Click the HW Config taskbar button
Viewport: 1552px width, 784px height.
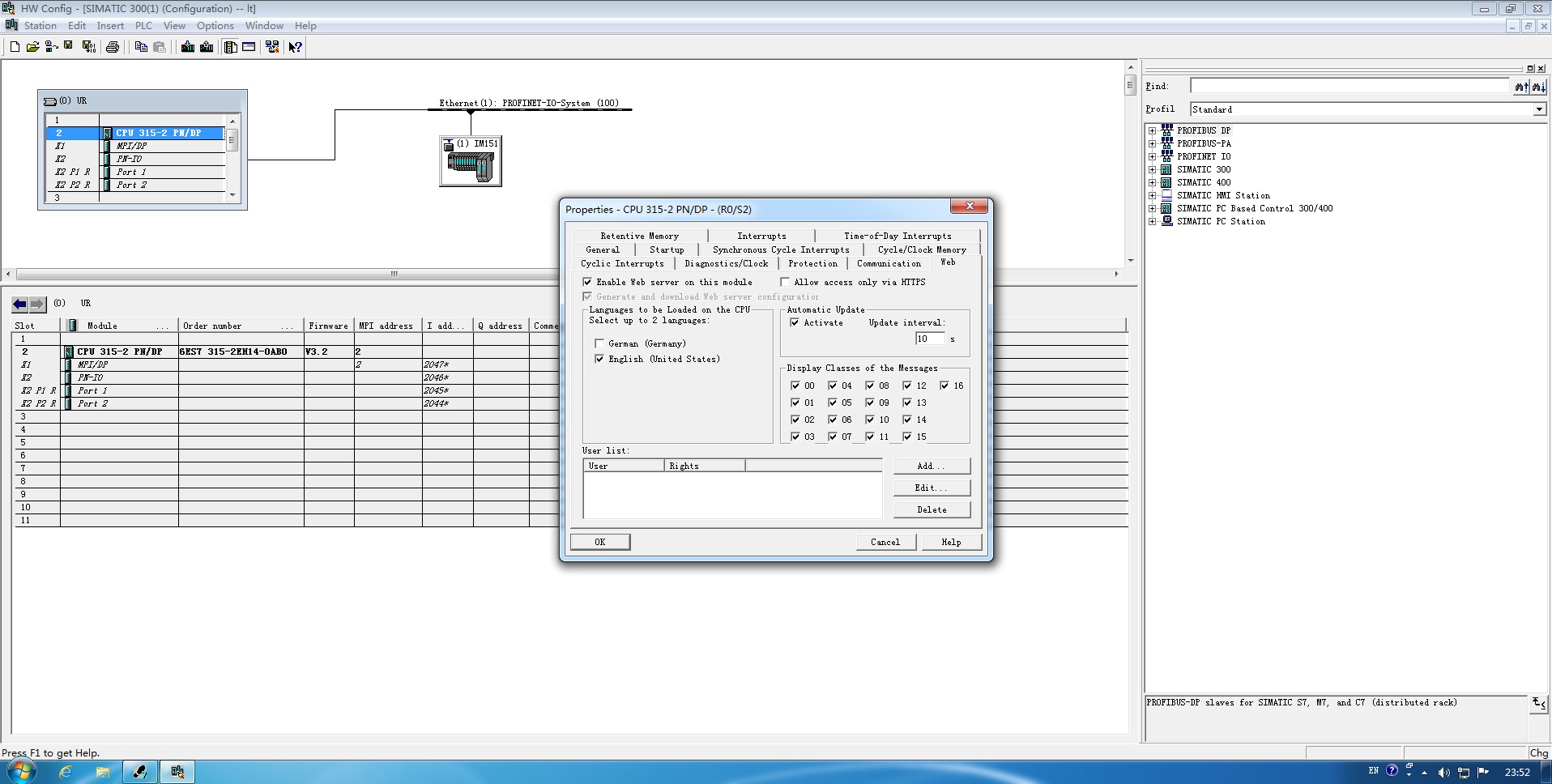point(177,772)
